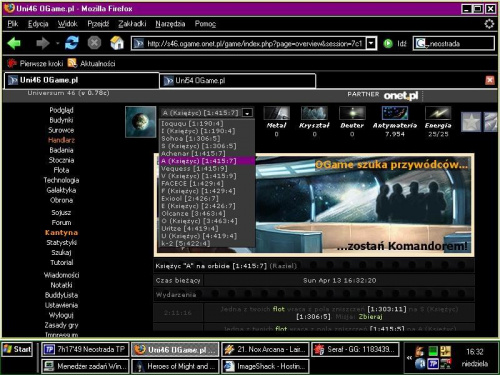The height and width of the screenshot is (375, 500).
Task: Switch to the Uni54 OGame.pl tab
Action: pos(237,81)
